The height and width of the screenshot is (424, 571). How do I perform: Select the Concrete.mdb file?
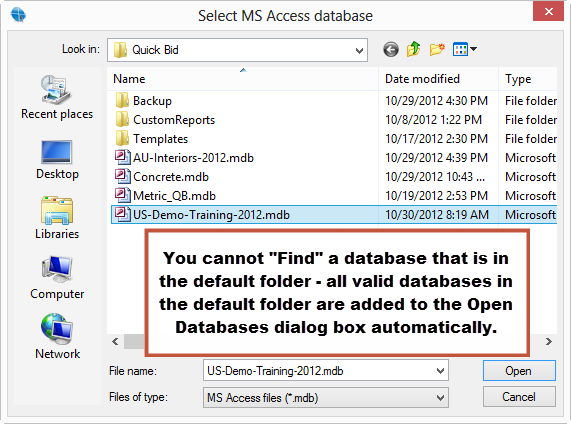(x=171, y=177)
